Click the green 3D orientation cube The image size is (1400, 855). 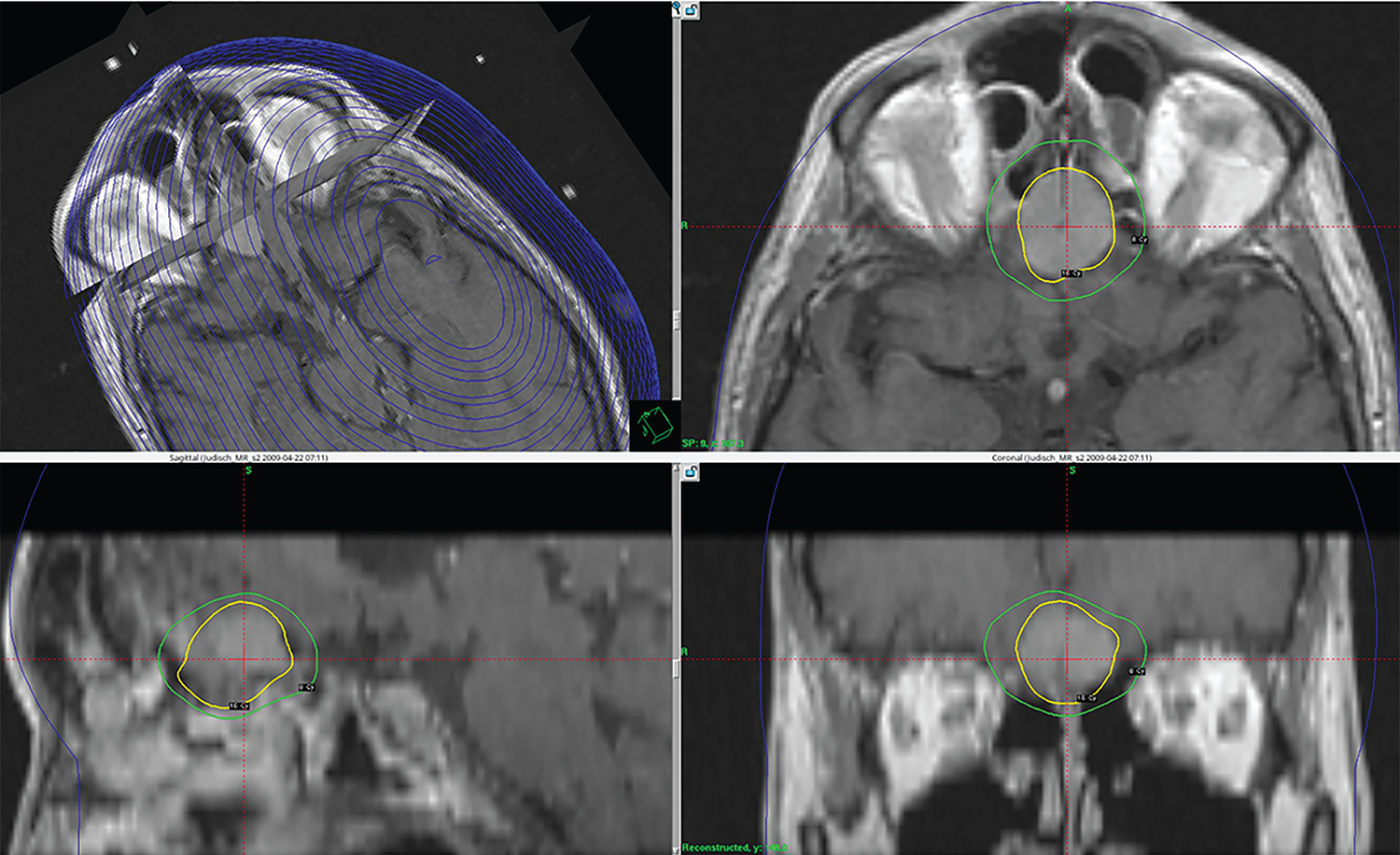(654, 426)
